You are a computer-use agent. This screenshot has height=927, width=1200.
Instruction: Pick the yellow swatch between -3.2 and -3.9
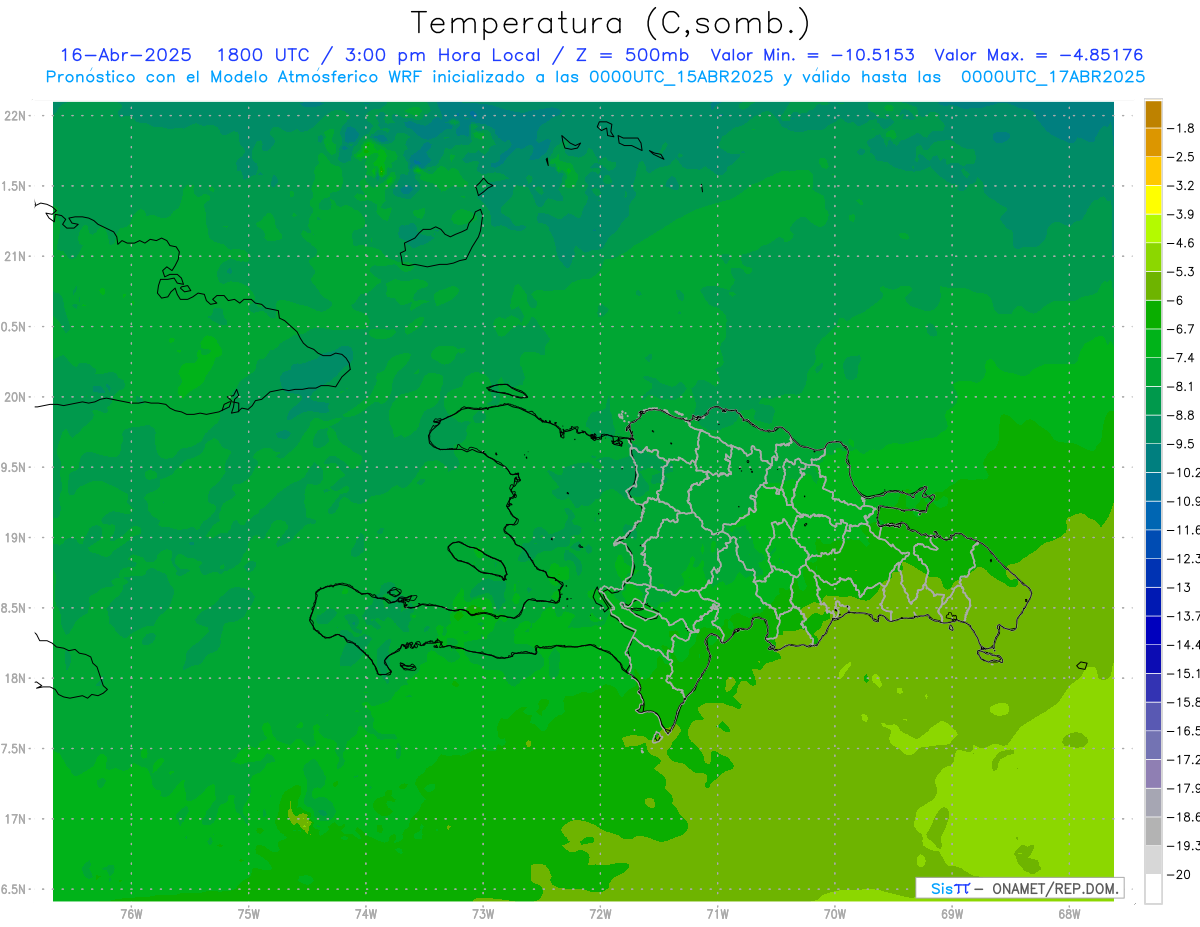[x=1153, y=200]
